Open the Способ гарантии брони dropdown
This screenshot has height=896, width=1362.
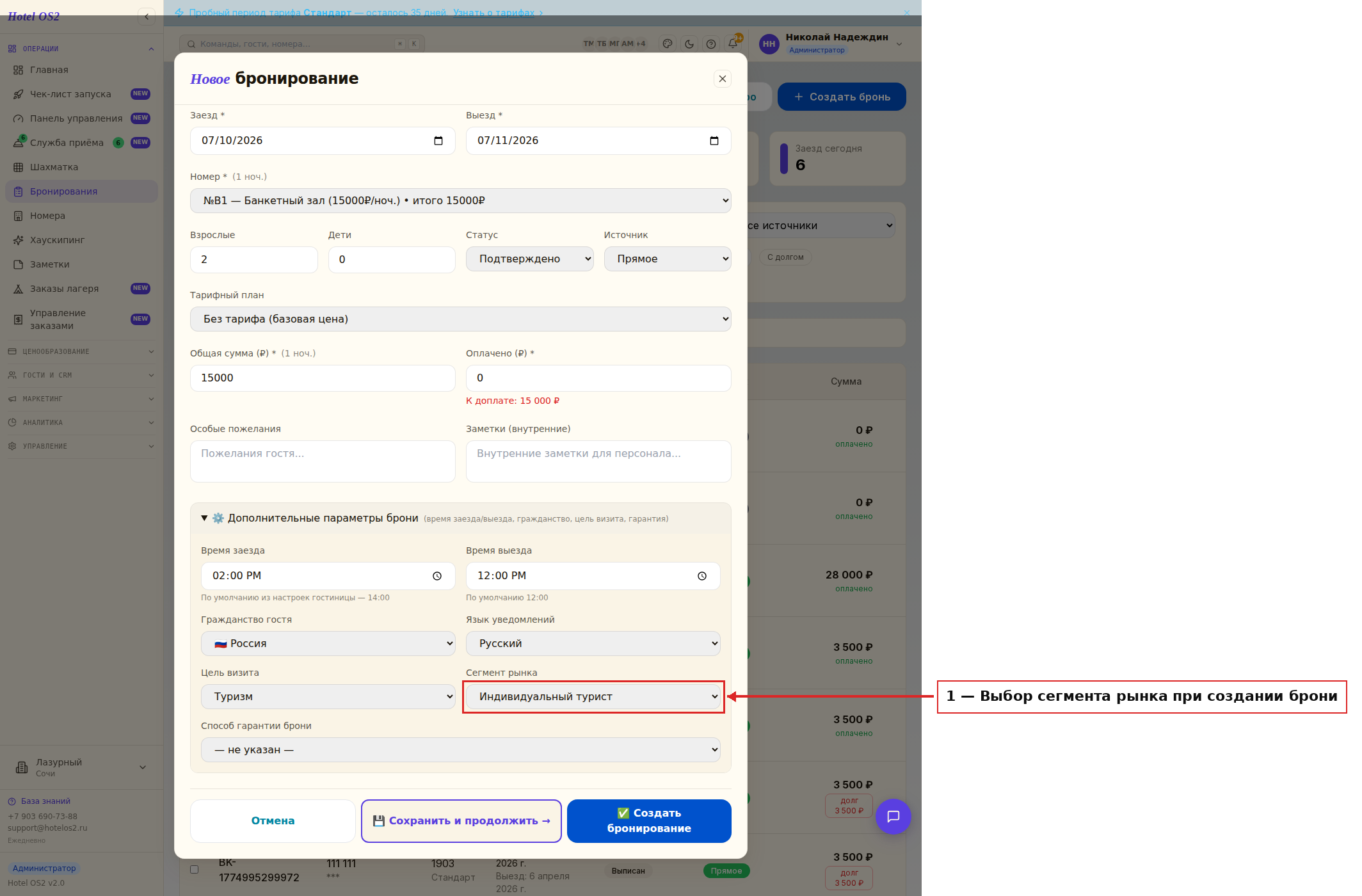460,749
